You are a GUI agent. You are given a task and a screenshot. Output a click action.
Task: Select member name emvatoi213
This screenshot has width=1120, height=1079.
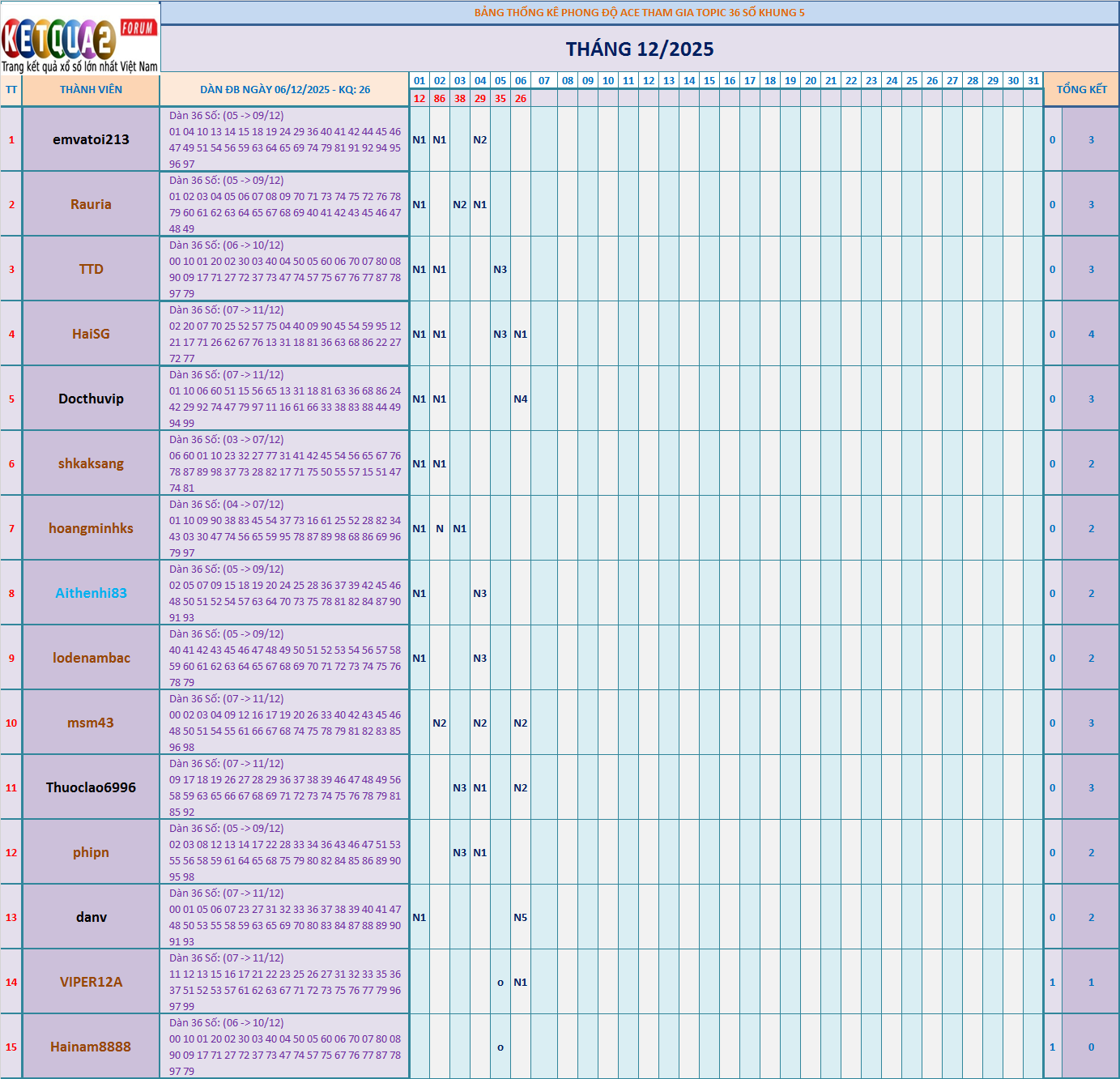coord(91,139)
